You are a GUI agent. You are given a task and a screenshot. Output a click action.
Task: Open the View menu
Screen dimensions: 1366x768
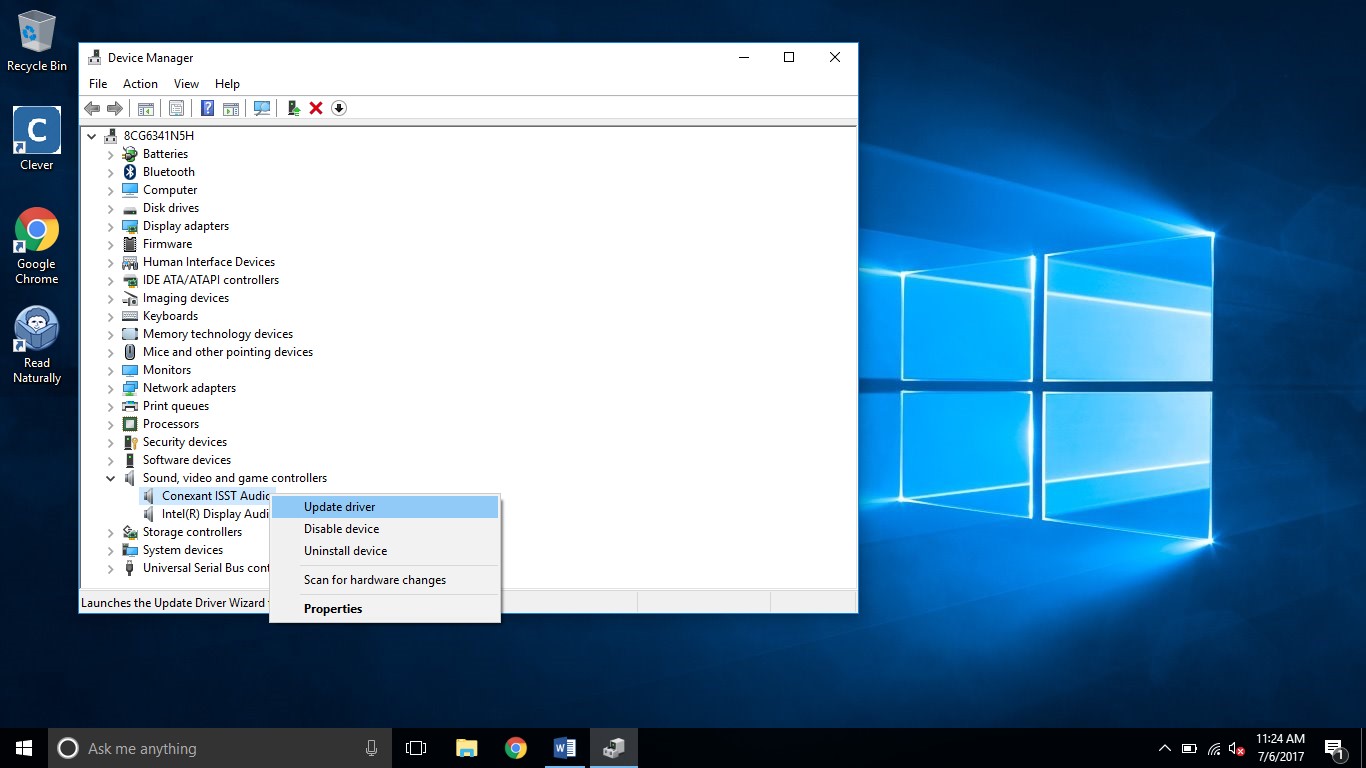[186, 84]
